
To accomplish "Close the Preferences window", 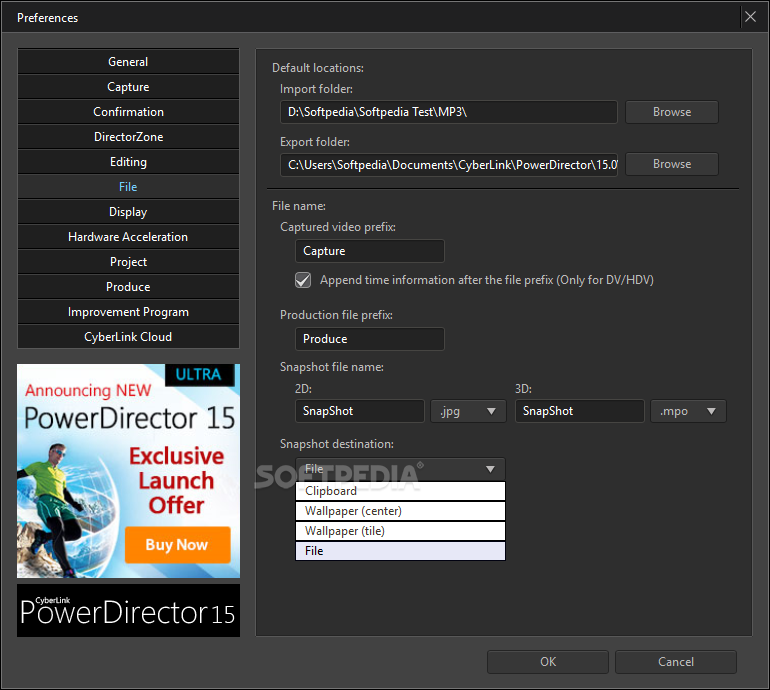I will pyautogui.click(x=750, y=17).
